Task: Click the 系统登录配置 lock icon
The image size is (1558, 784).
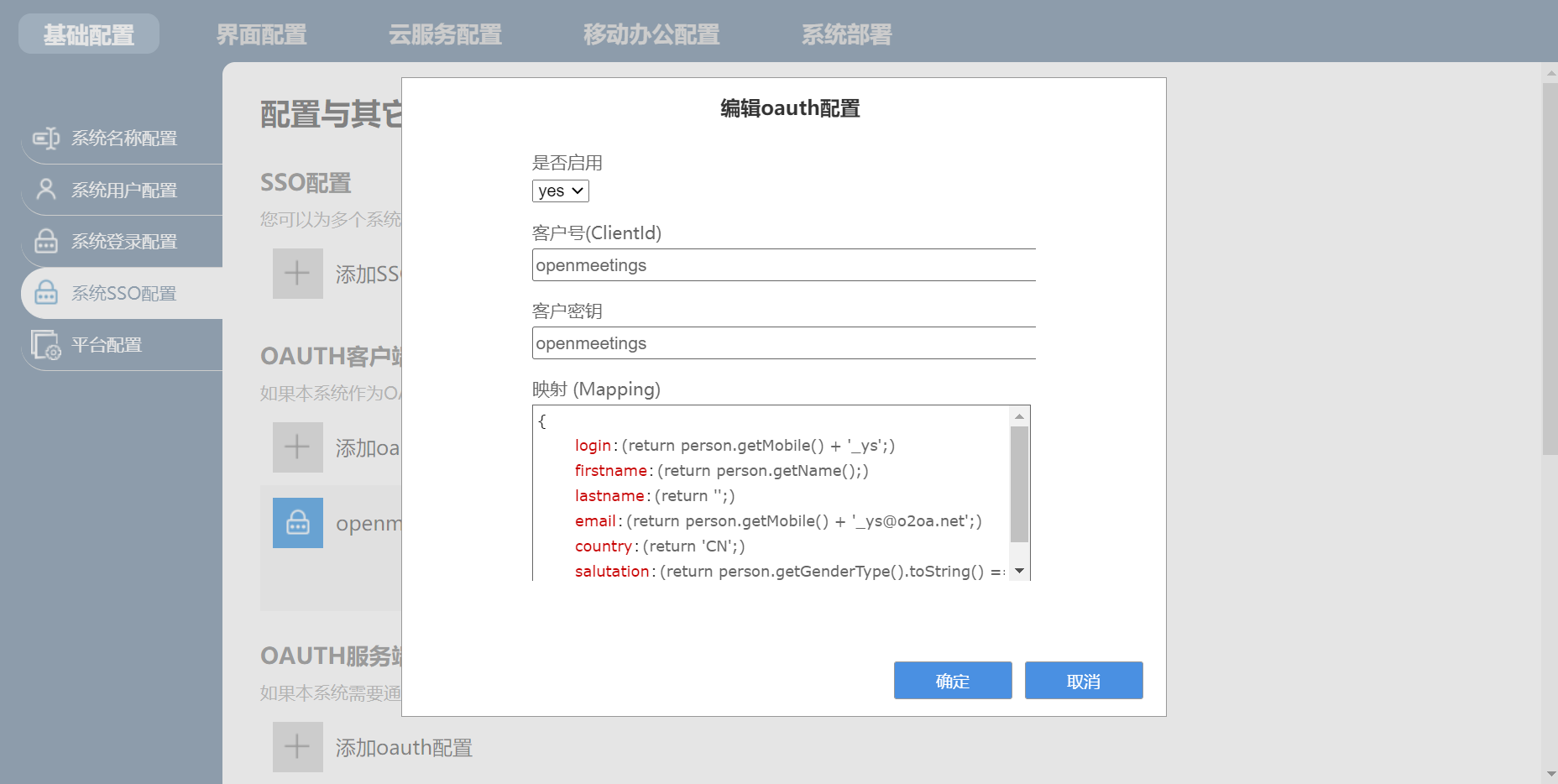Action: [46, 242]
